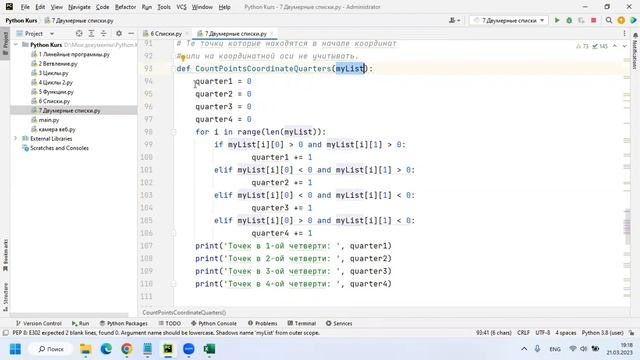Open the user account menu icon

(x=454, y=20)
